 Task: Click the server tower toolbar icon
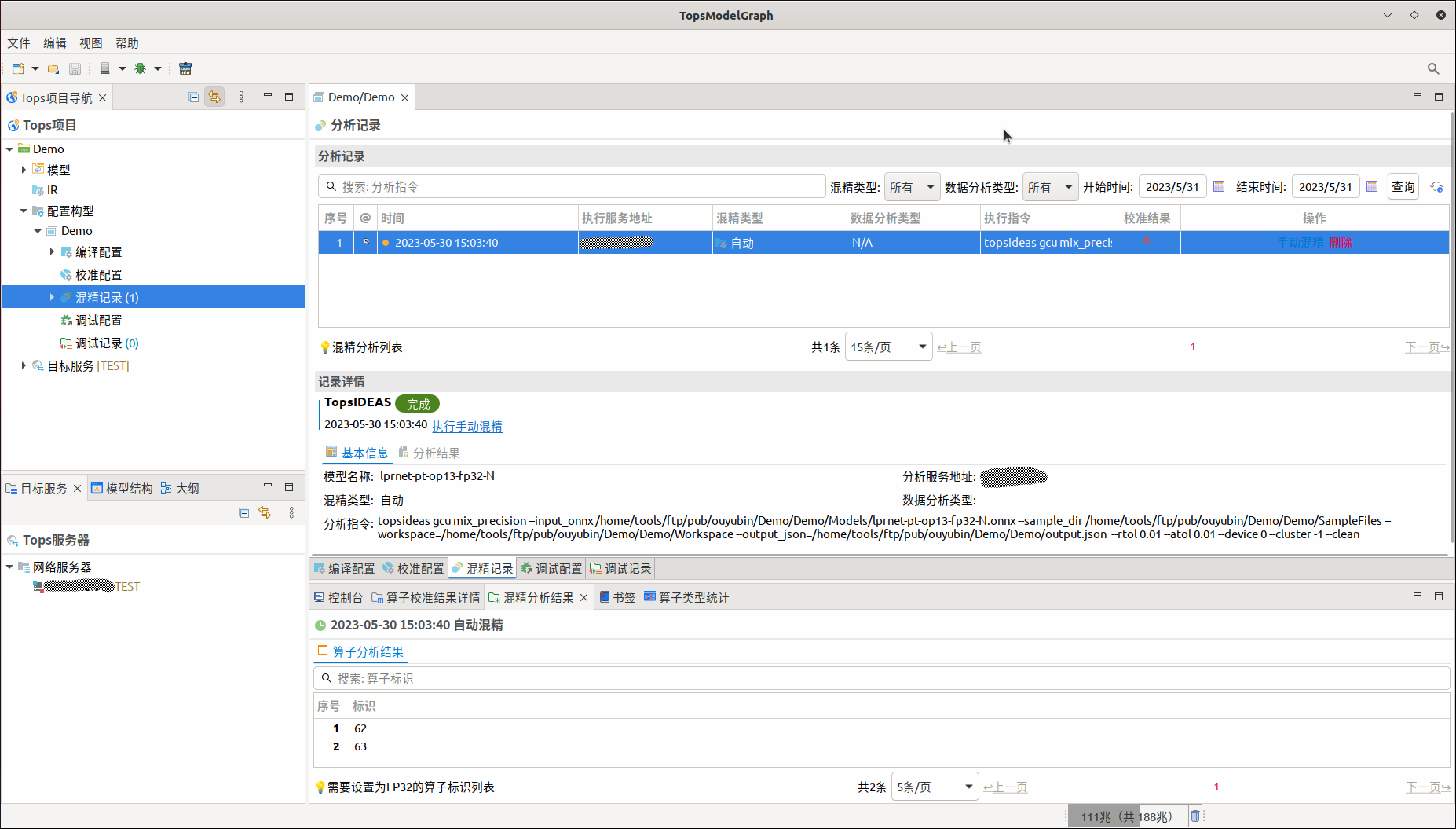click(x=105, y=68)
